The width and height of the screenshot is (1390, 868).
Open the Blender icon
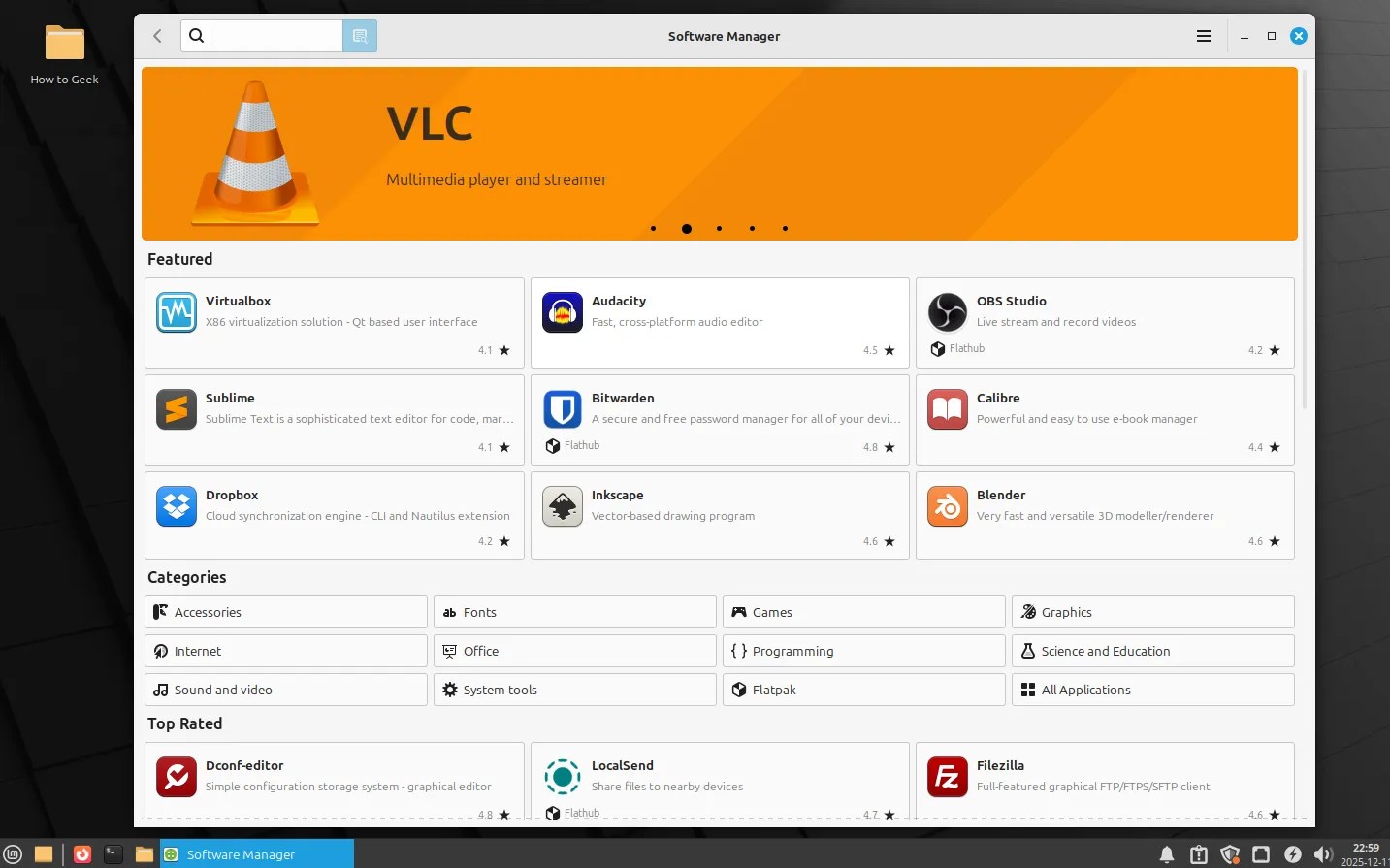coord(948,506)
